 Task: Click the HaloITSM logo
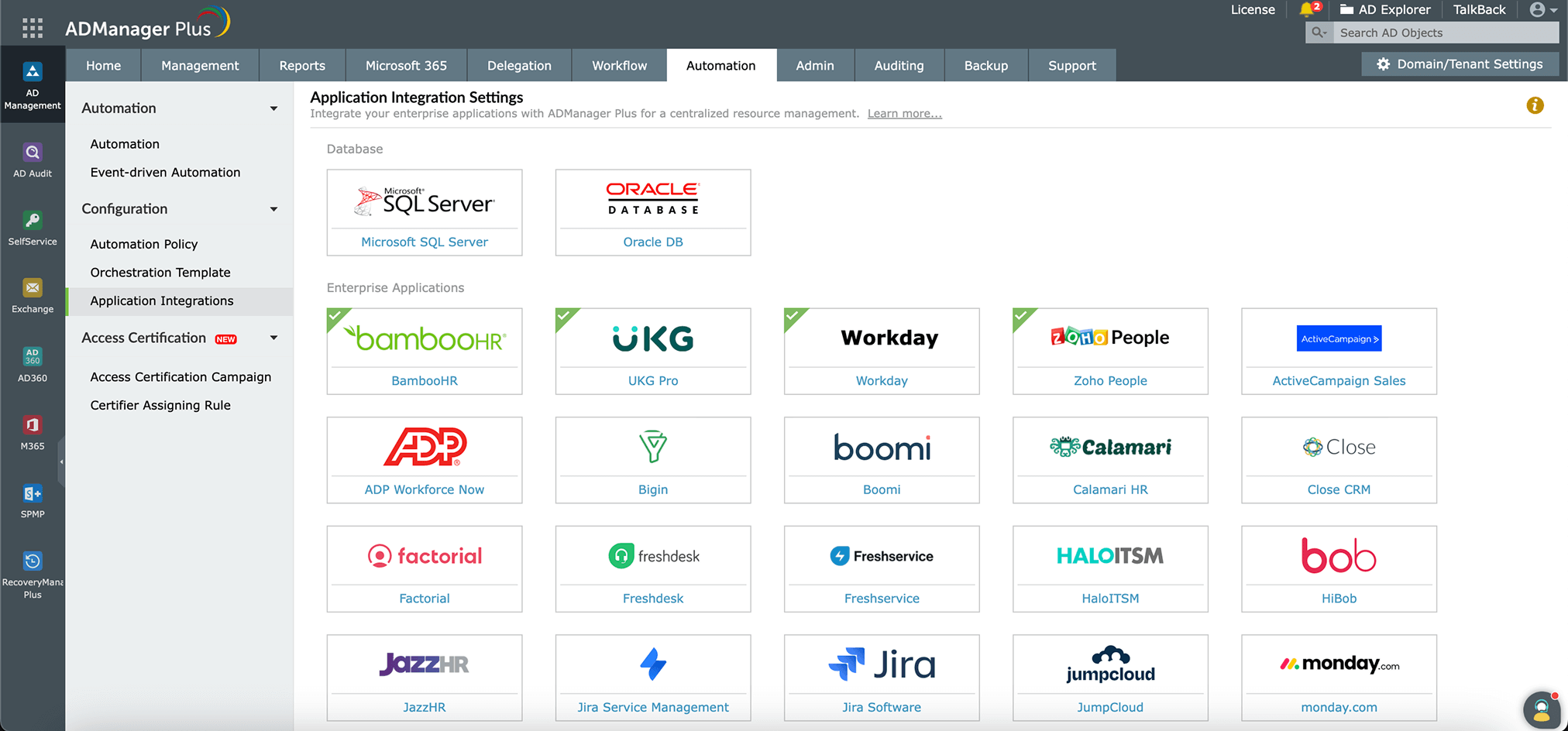1110,555
